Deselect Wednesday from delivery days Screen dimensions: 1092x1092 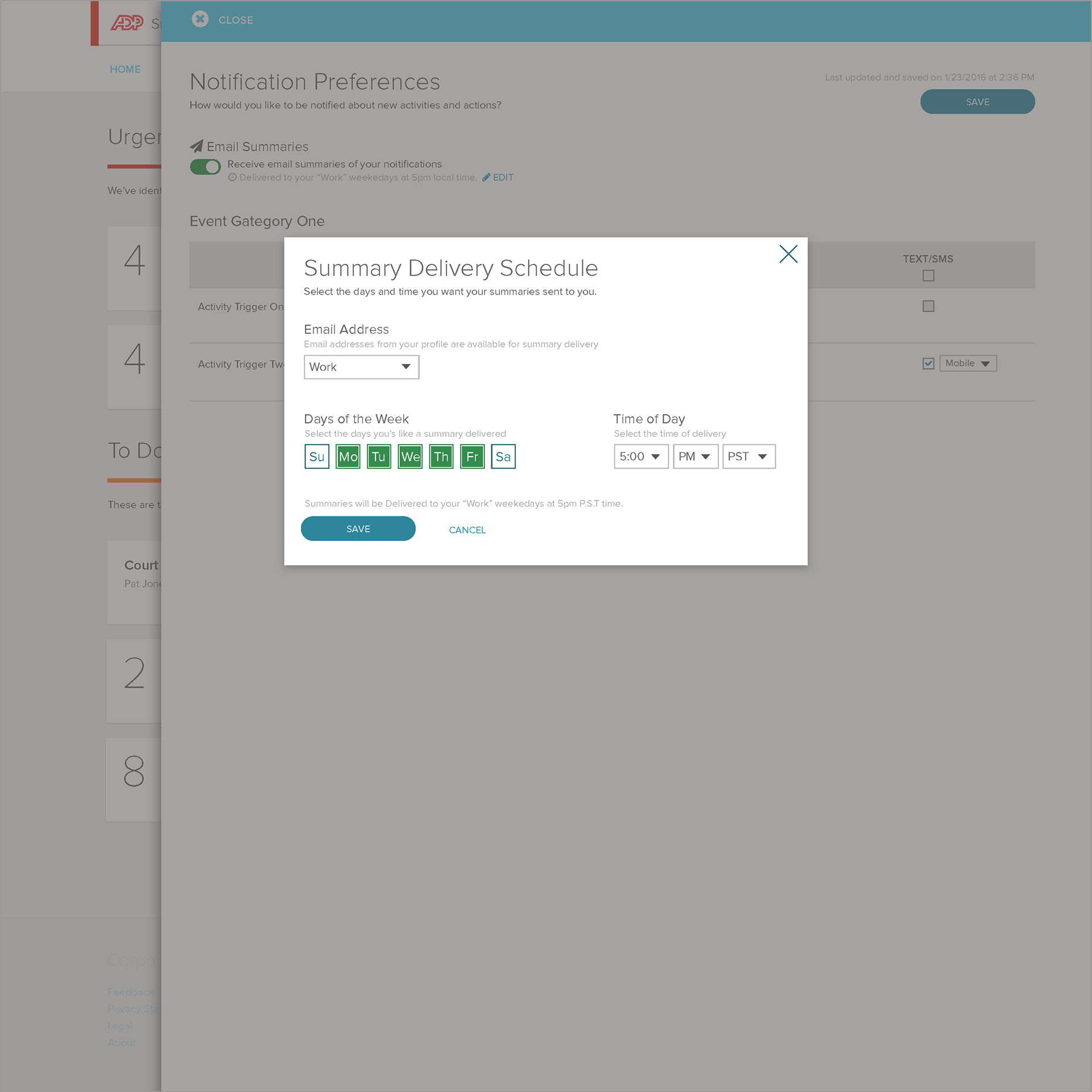[x=410, y=457]
